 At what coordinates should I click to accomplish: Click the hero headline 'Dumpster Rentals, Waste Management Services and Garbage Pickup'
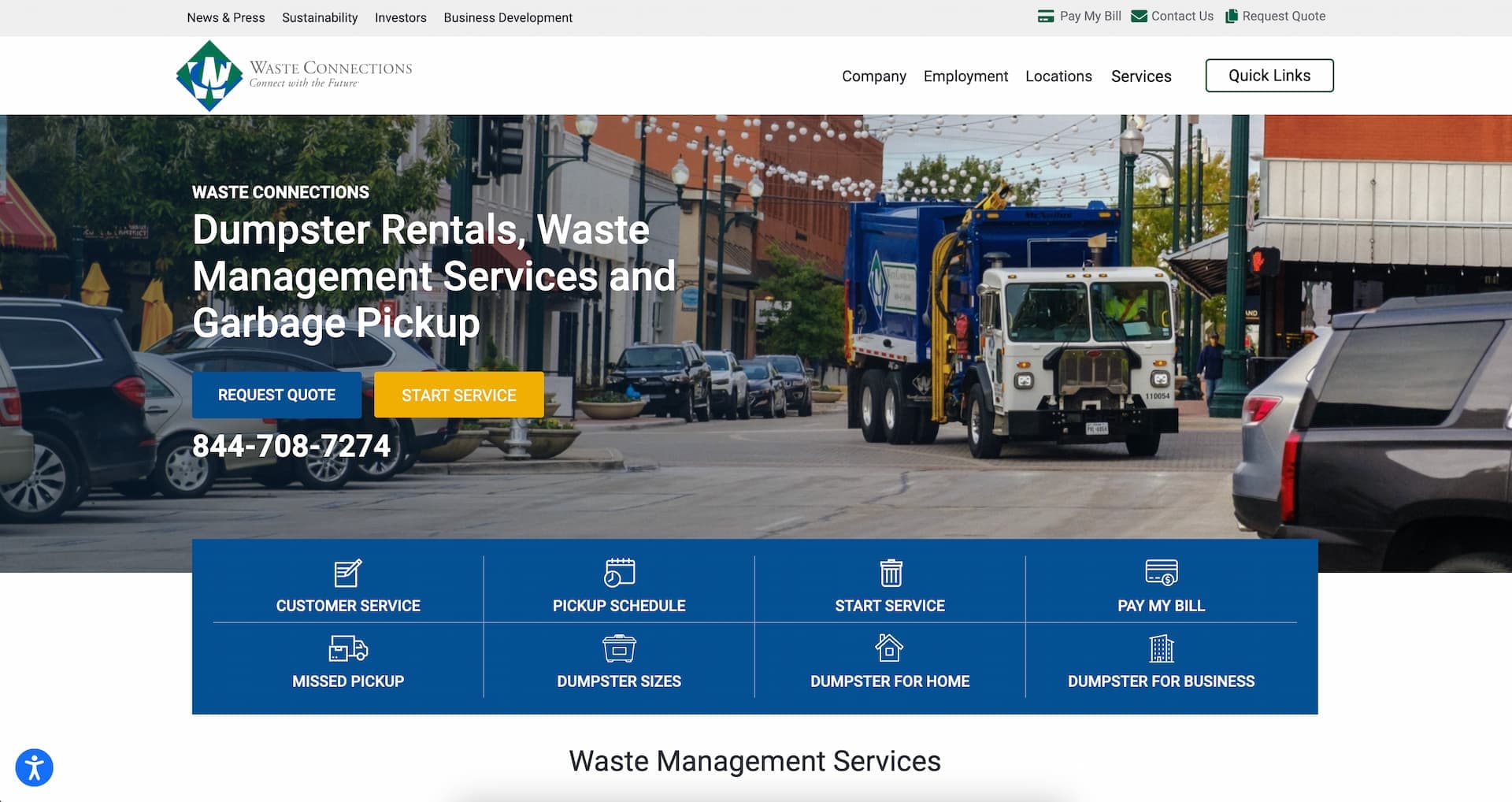(x=434, y=277)
